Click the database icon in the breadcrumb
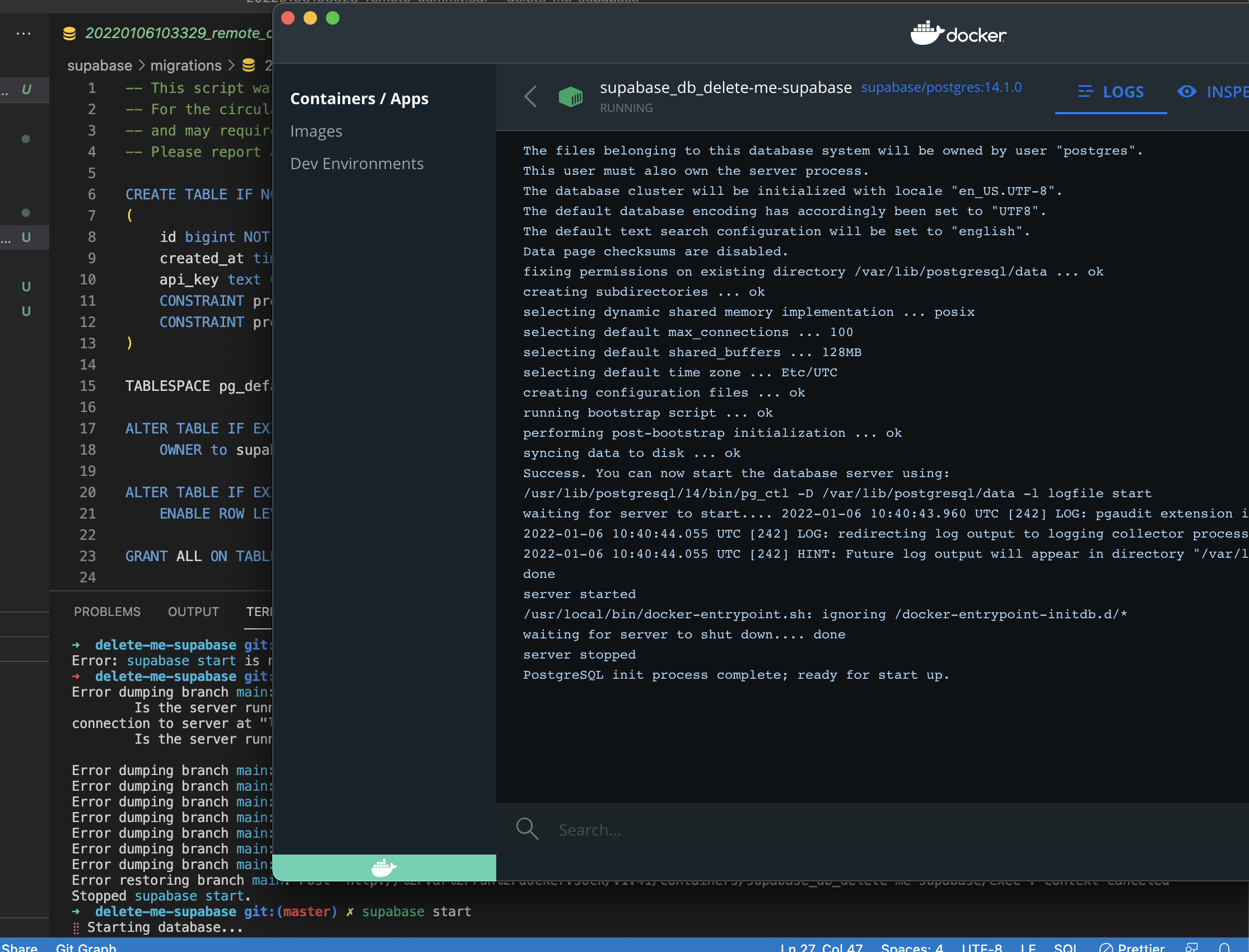Screen dimensions: 1249x952 point(248,65)
